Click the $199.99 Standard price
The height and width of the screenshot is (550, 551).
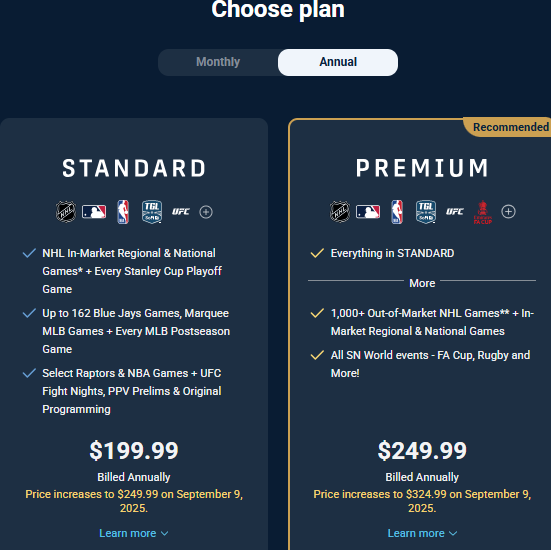[x=134, y=451]
